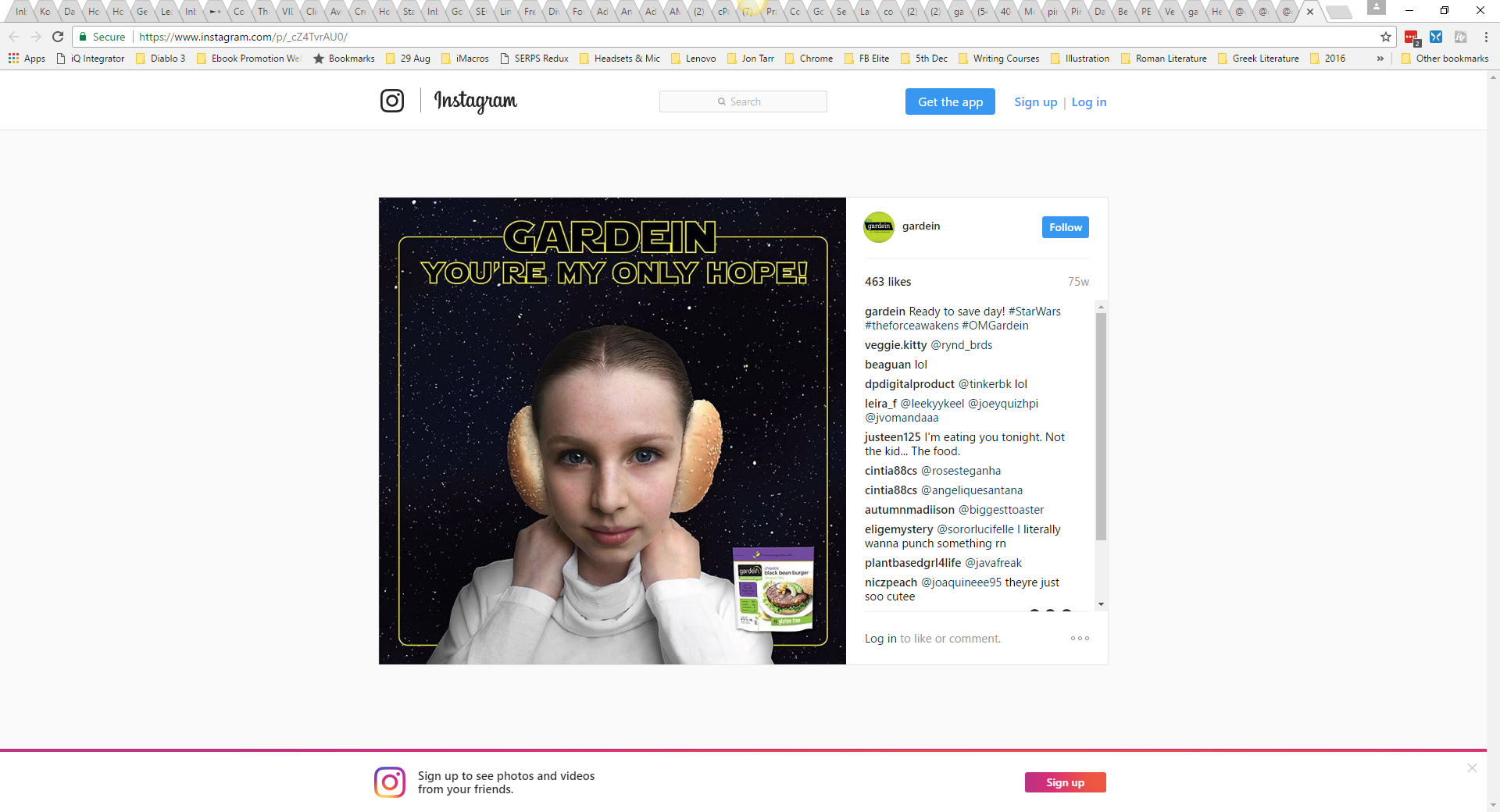Open the #StarWars hashtag
Viewport: 1500px width, 812px height.
click(x=1034, y=312)
